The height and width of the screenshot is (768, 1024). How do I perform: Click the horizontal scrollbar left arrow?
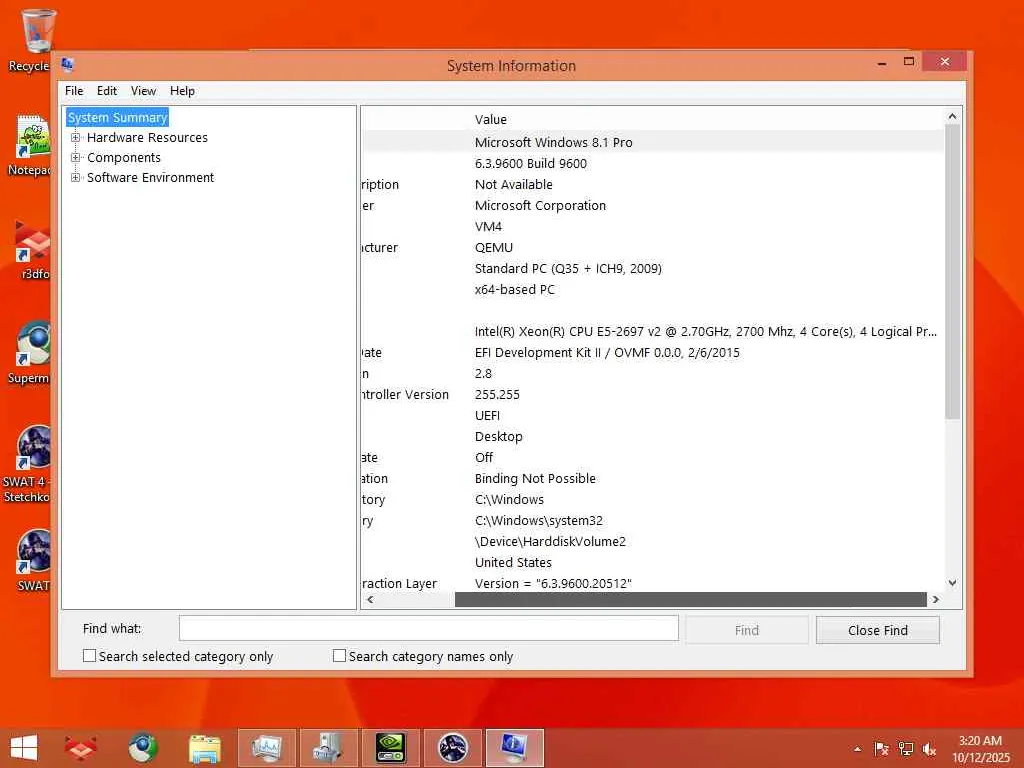click(370, 600)
